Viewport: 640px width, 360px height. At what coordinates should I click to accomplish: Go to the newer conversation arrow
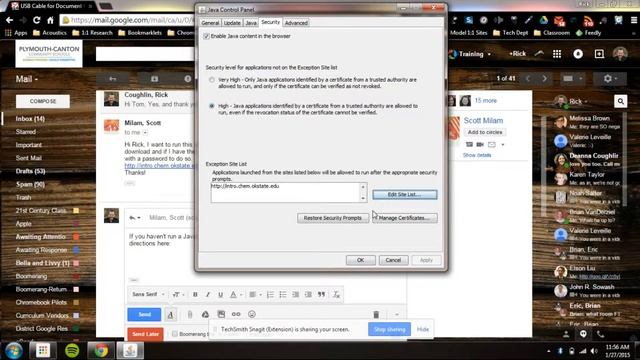[x=528, y=78]
